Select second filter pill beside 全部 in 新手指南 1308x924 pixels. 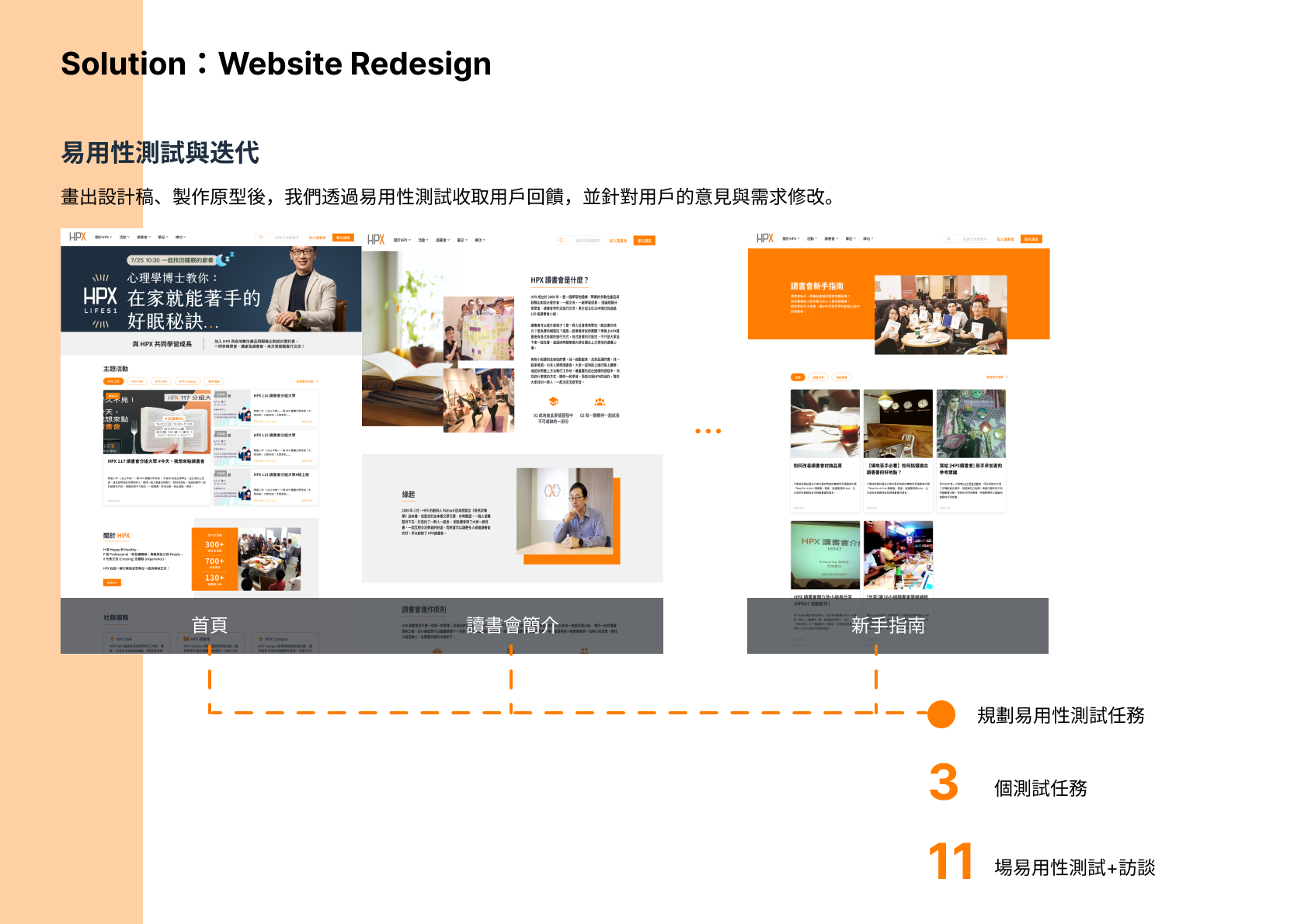pos(818,377)
